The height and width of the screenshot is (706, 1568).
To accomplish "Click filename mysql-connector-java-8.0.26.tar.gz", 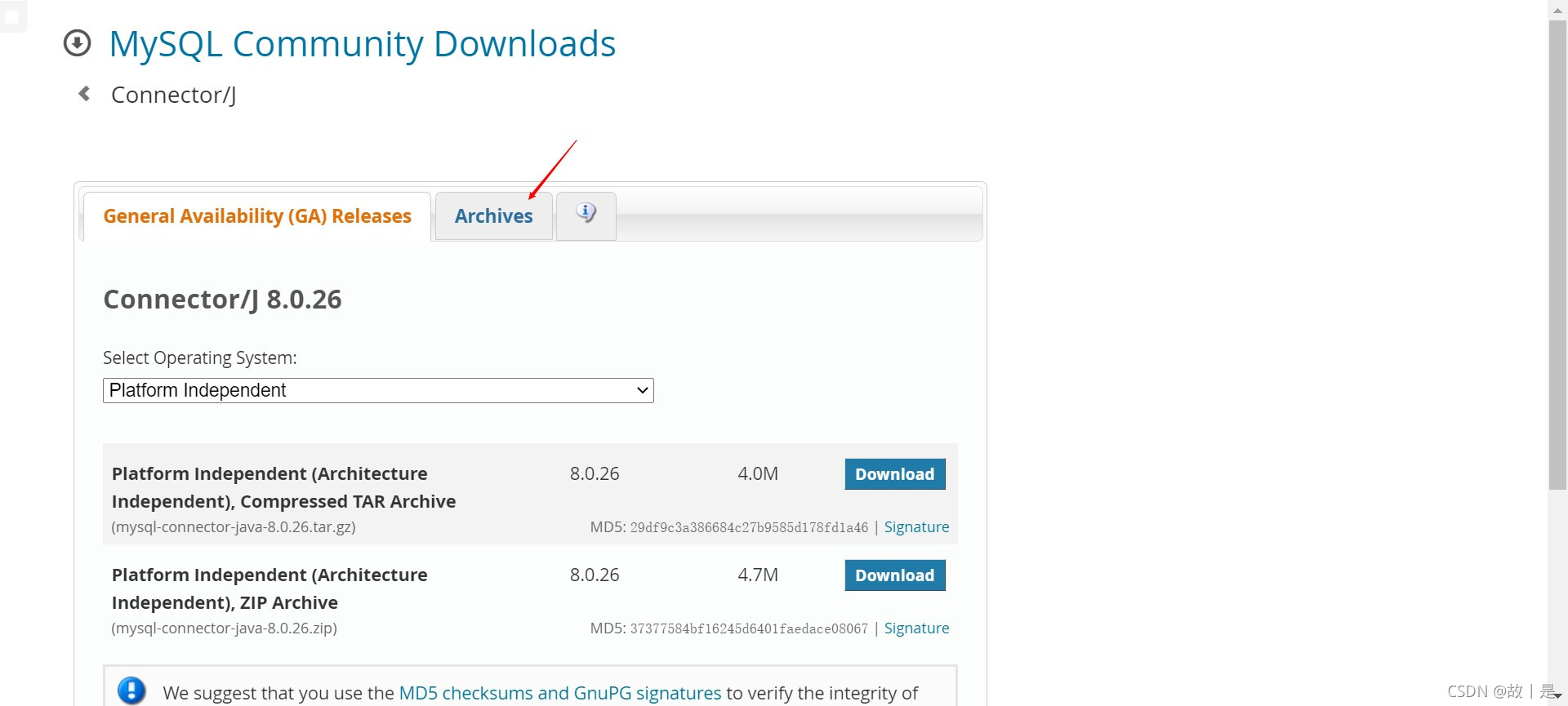I will pyautogui.click(x=234, y=527).
